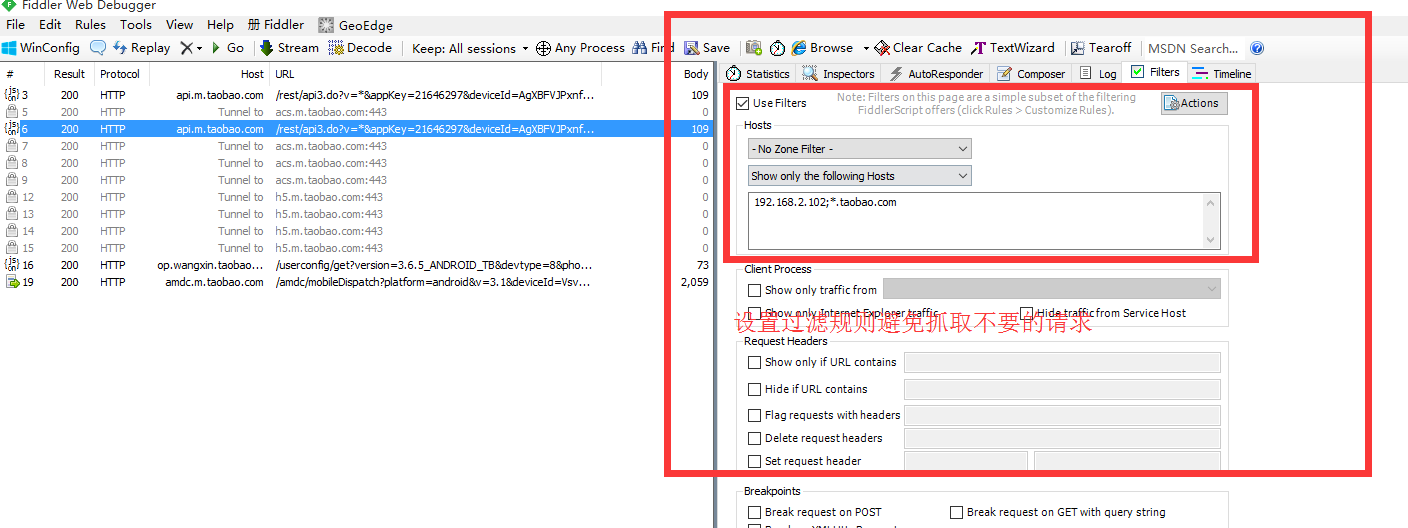Switch to the Timeline tab
Image resolution: width=1408 pixels, height=528 pixels.
point(1221,74)
